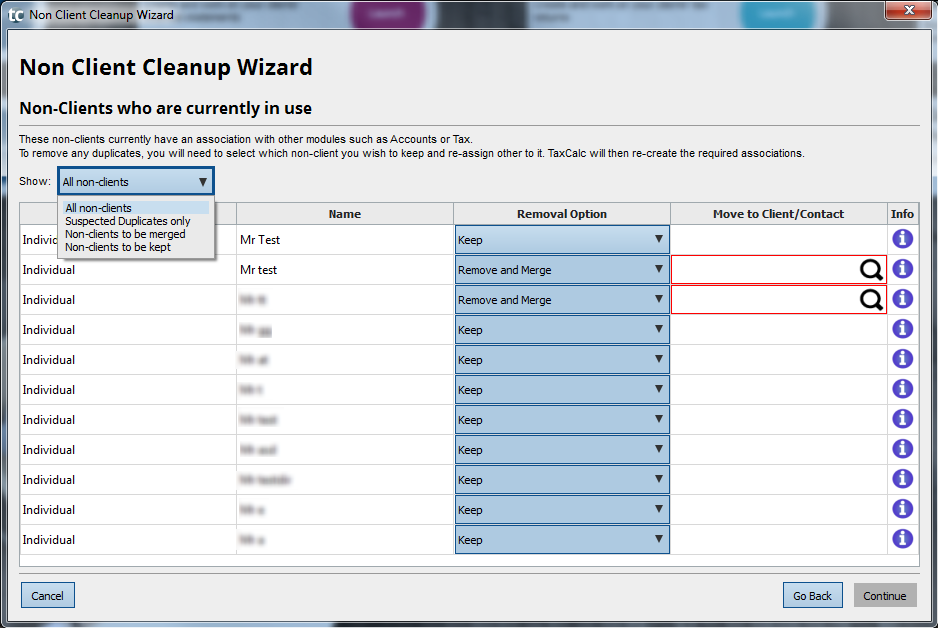Click Move to Client/Contact field for Mr test
Viewport: 938px width, 628px height.
tap(762, 270)
